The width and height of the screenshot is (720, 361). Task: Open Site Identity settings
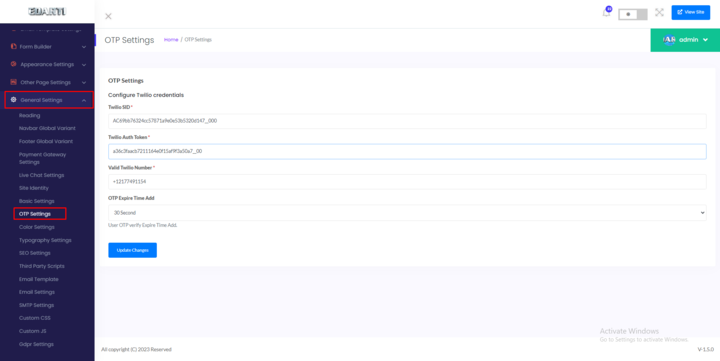(x=34, y=188)
